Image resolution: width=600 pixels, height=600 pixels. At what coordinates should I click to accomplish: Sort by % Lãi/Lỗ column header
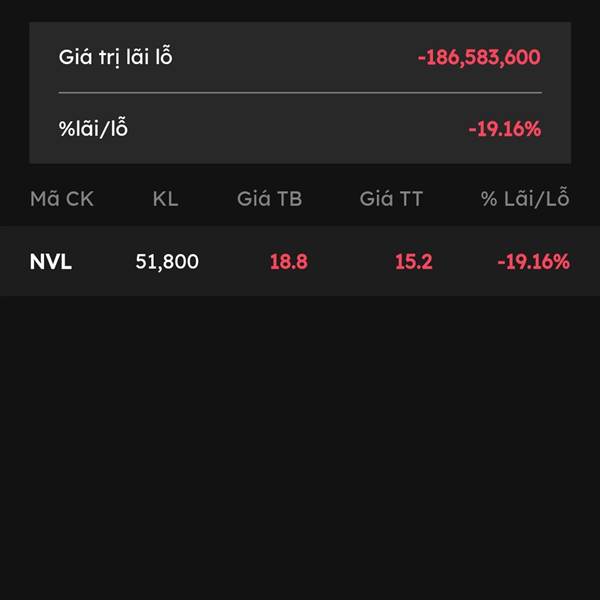click(x=525, y=198)
